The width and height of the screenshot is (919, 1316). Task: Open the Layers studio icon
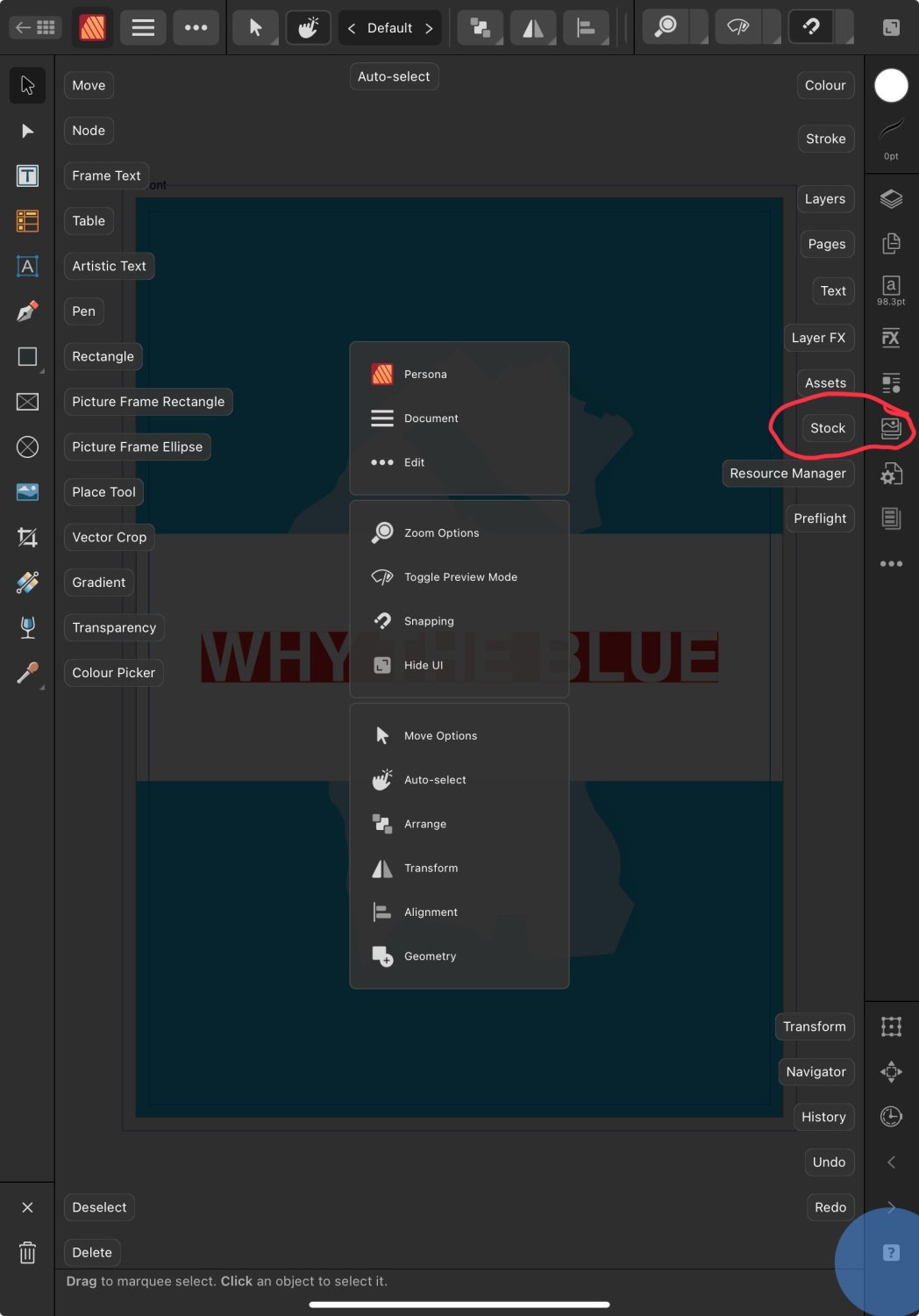tap(891, 199)
